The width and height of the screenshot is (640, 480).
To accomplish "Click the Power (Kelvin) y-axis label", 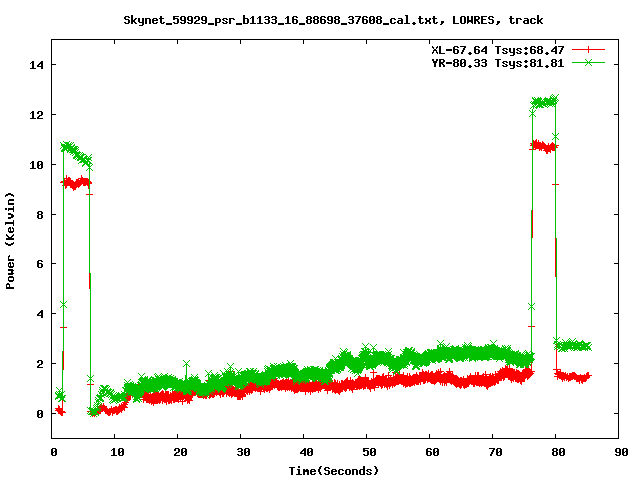I will coord(10,240).
